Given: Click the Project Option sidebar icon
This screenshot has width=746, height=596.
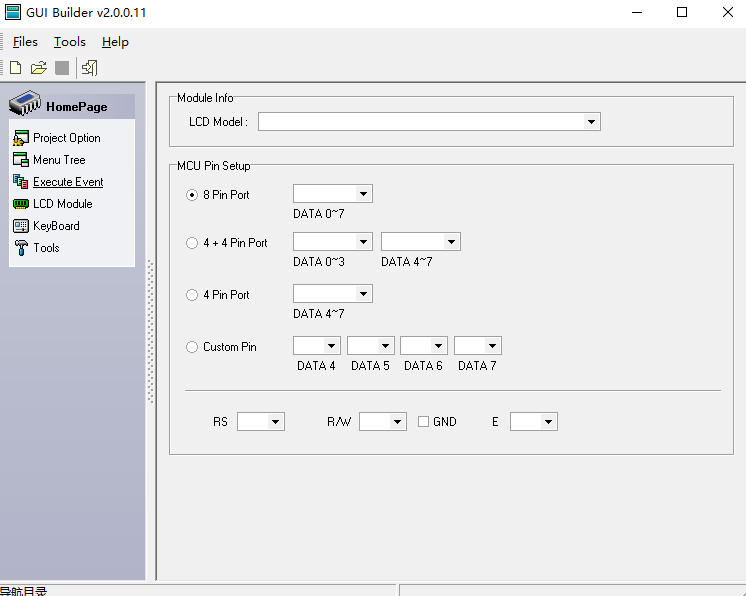Looking at the screenshot, I should coord(21,138).
